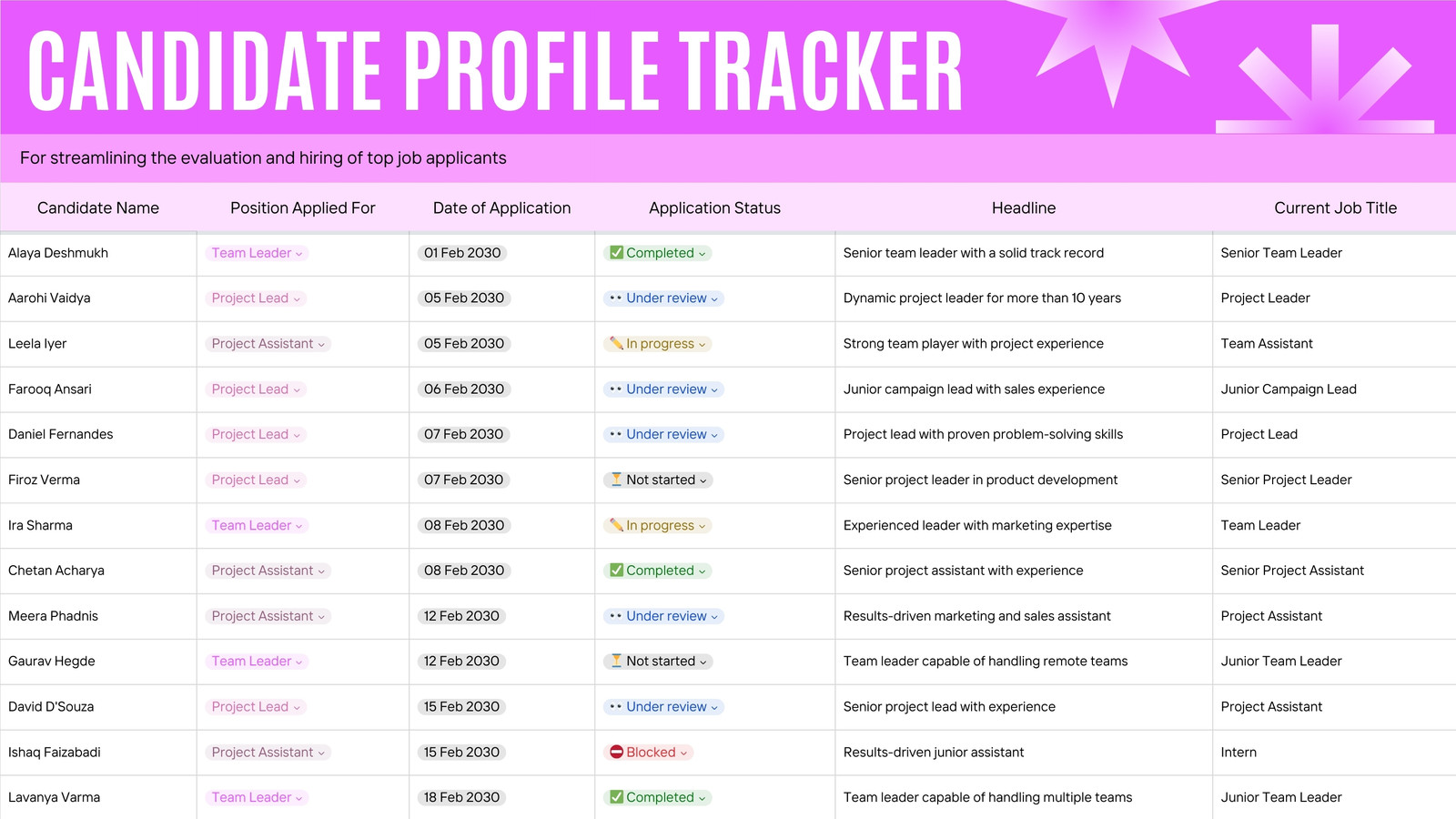The height and width of the screenshot is (819, 1456).
Task: Click the 01 Feb 2030 date chip
Action: [x=462, y=253]
